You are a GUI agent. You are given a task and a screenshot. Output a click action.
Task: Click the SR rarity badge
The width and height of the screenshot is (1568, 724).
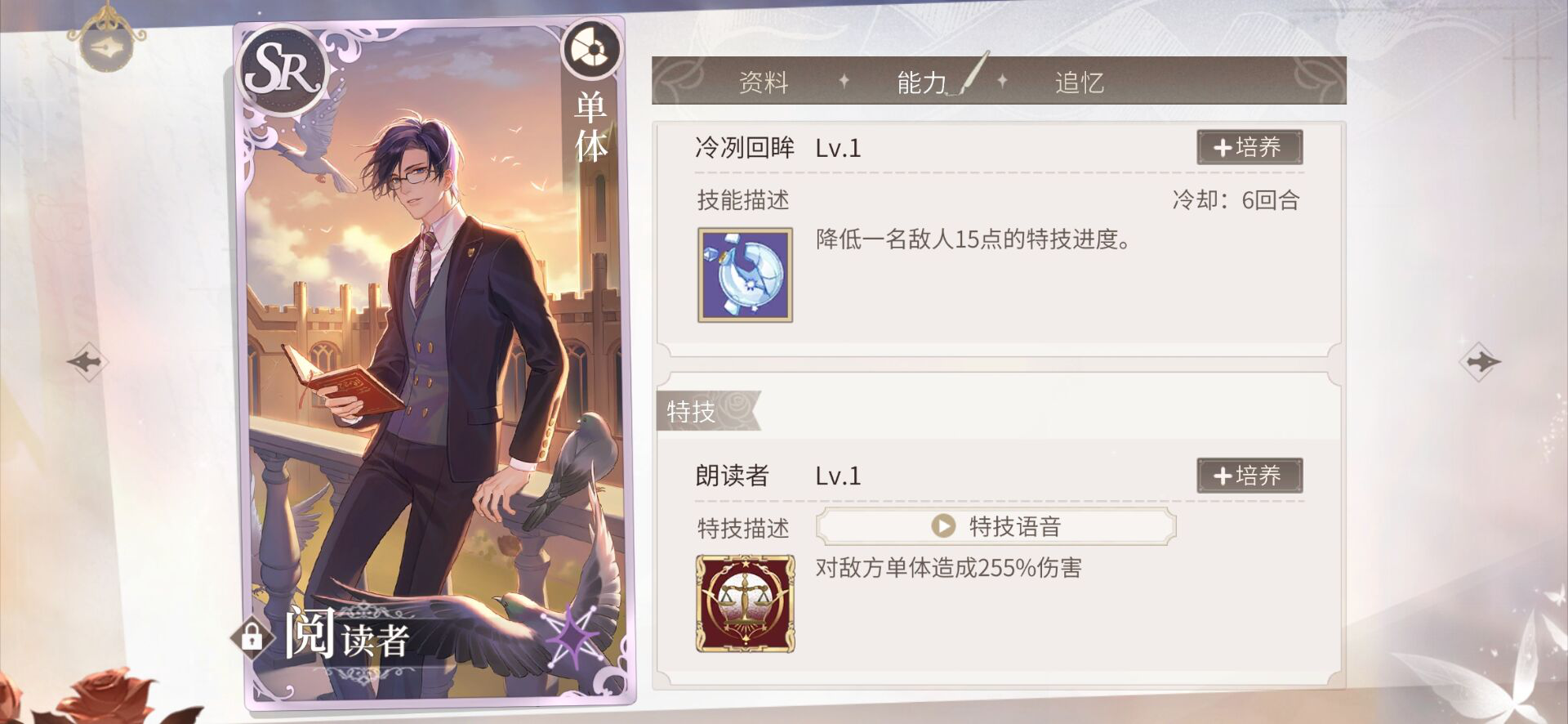point(283,71)
